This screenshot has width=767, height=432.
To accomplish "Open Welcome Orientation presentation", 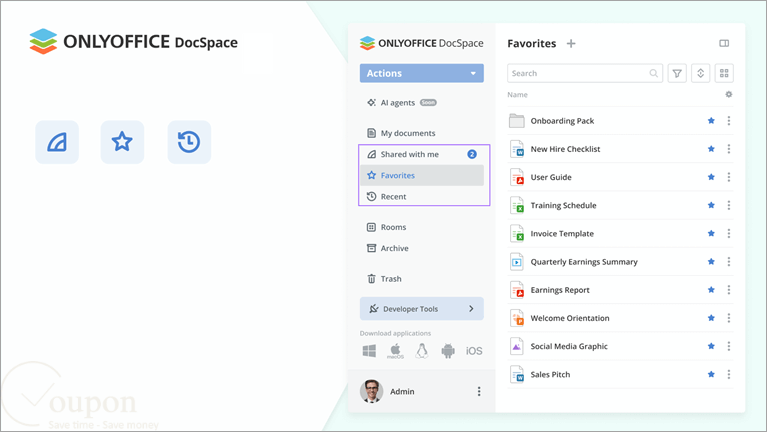I will [x=570, y=318].
